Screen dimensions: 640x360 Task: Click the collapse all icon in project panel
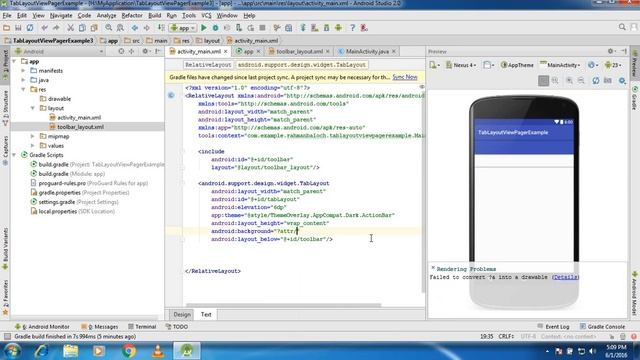click(131, 51)
